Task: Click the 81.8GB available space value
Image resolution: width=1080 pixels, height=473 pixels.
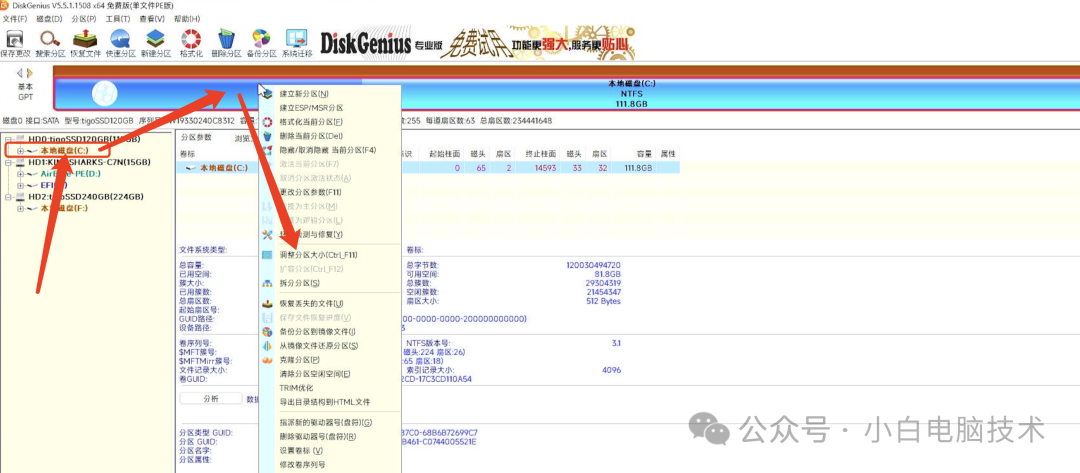Action: click(606, 273)
